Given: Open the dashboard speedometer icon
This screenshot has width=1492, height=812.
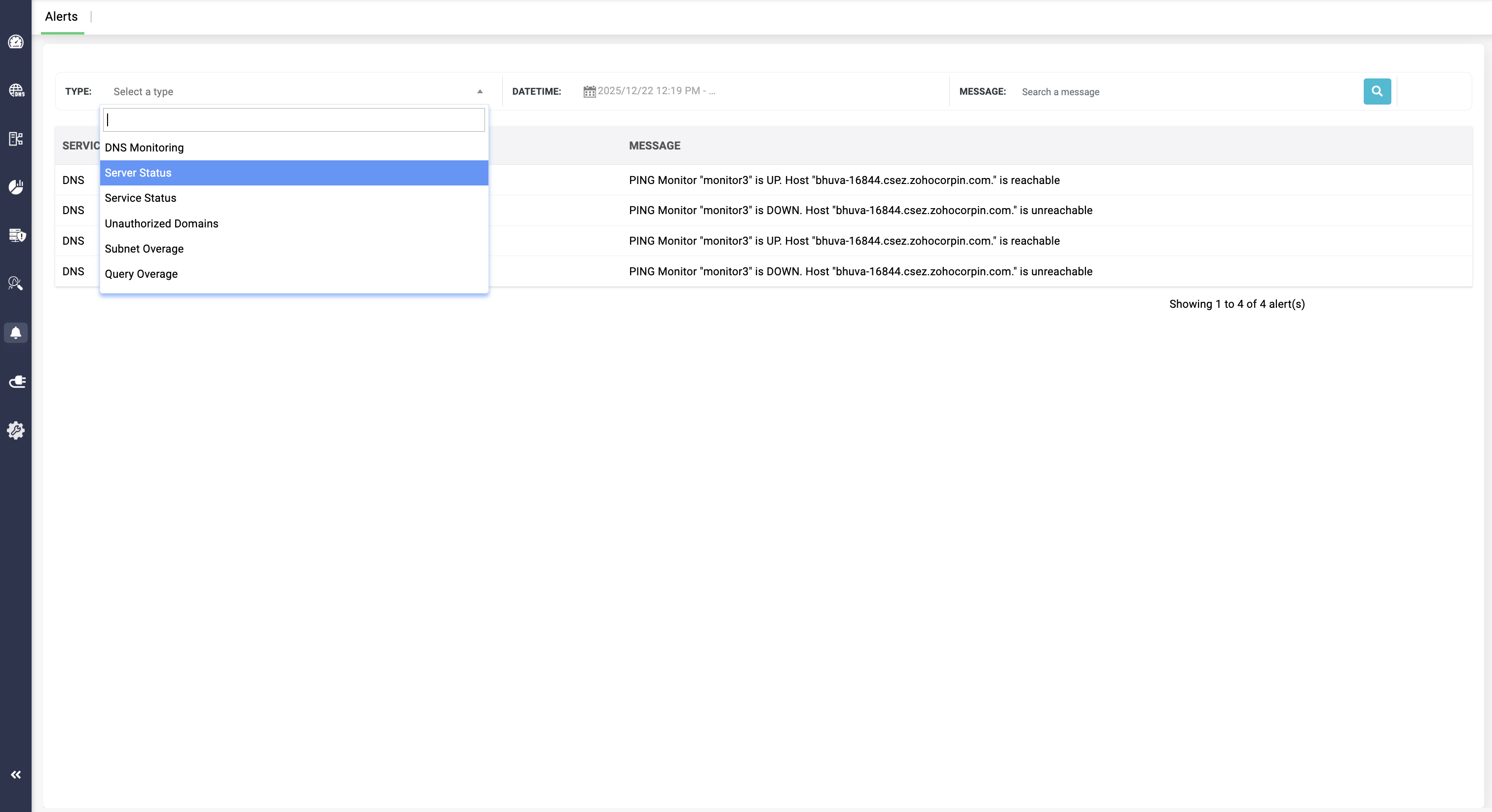Looking at the screenshot, I should (16, 42).
